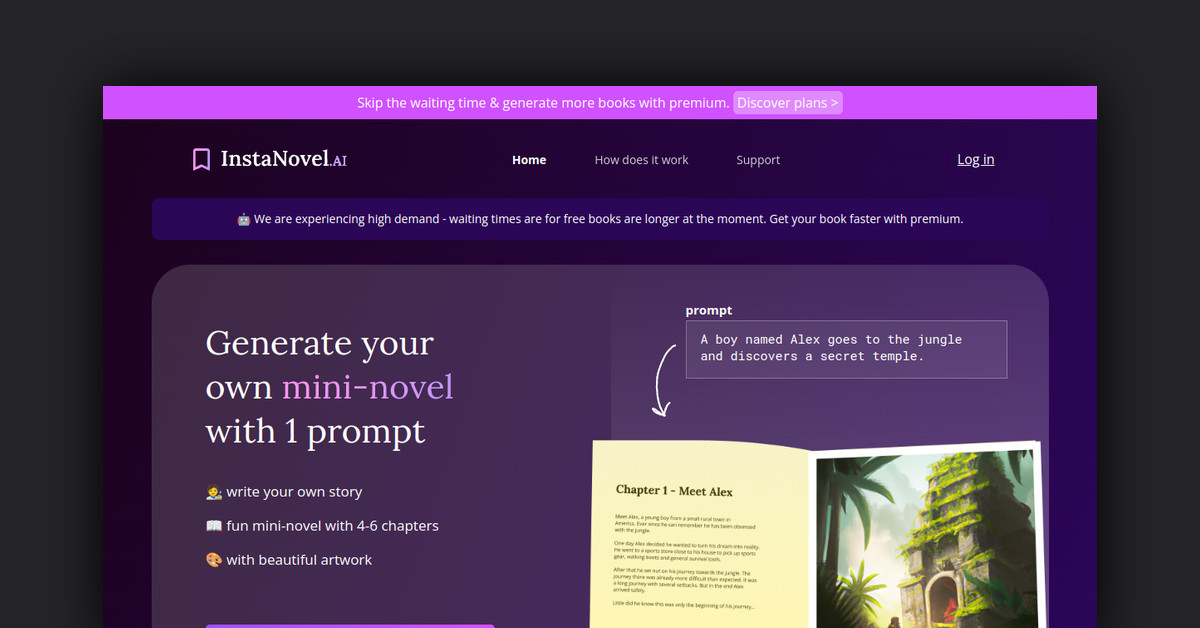Open the Home nav item
The height and width of the screenshot is (628, 1200).
(x=529, y=160)
